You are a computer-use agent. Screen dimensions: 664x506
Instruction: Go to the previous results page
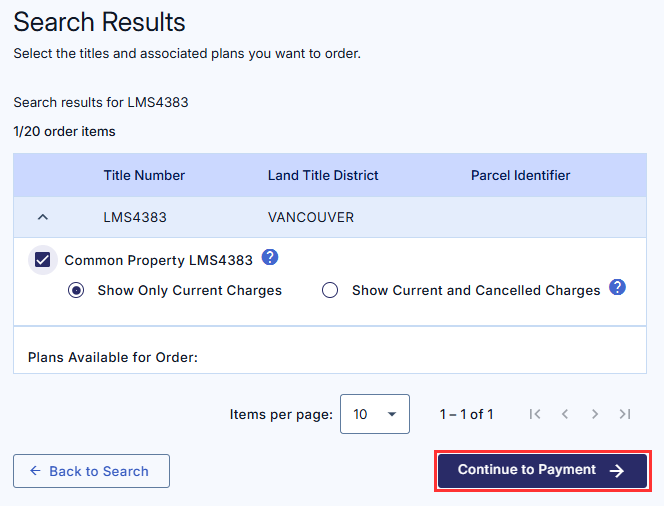click(x=565, y=414)
